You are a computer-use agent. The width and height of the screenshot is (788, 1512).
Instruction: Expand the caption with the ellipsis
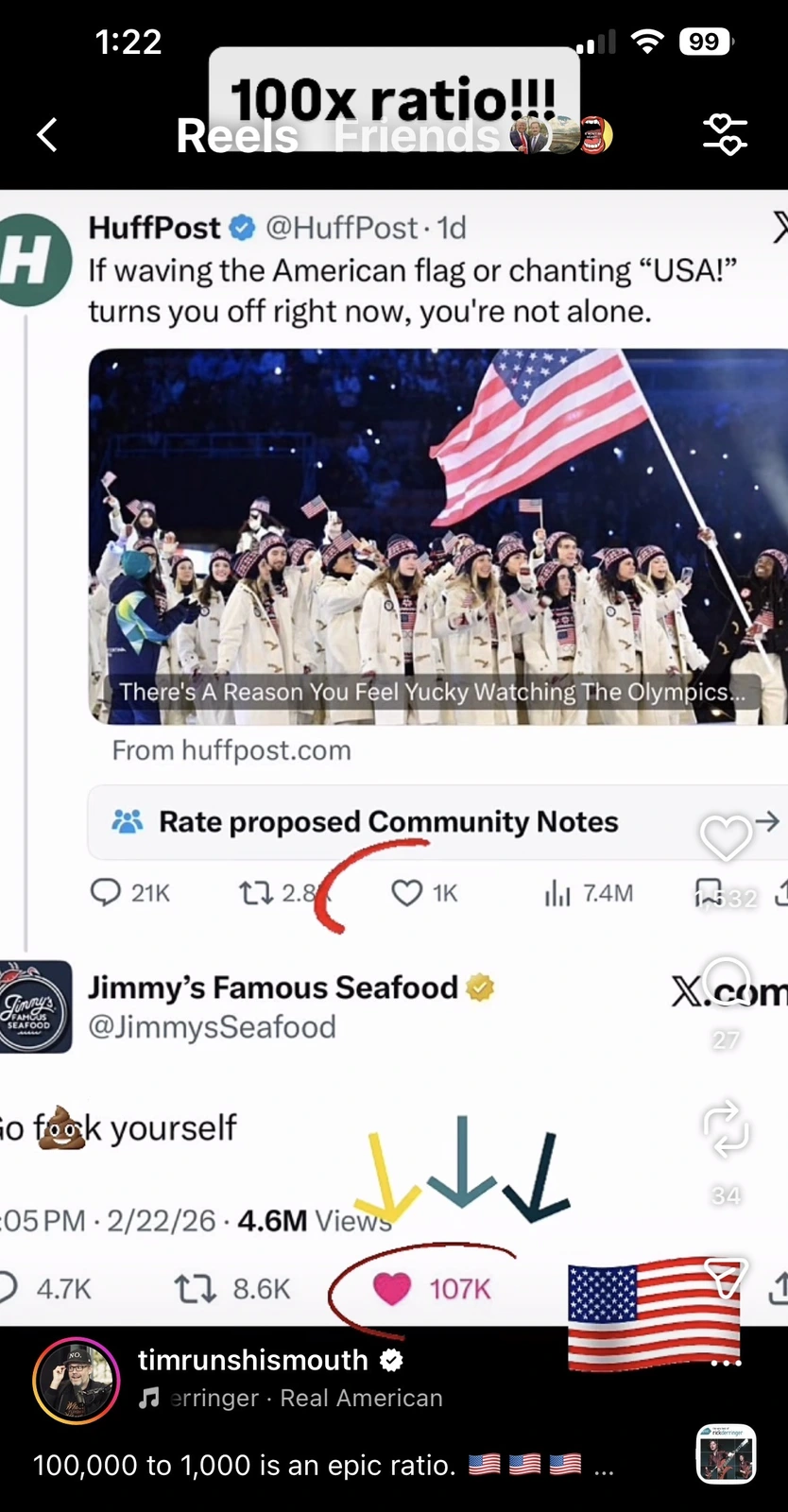(x=605, y=1466)
